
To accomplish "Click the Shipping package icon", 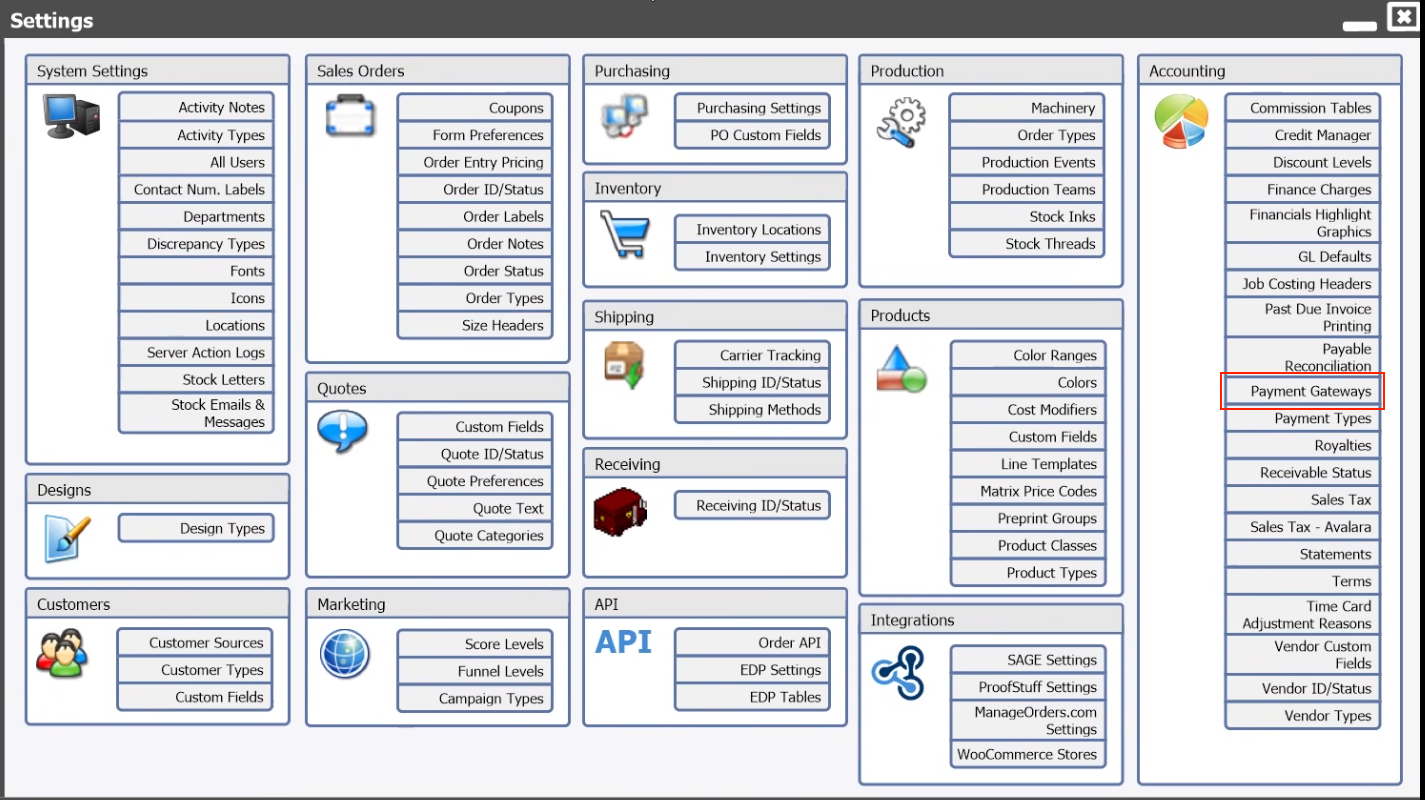I will [623, 364].
